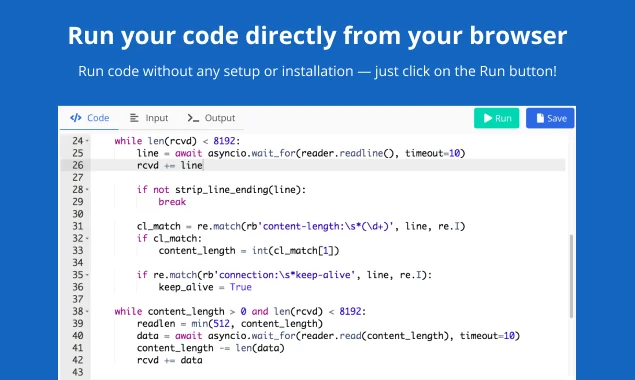
Task: Click 'content_length = int(cl_match[1])' line
Action: coord(249,250)
